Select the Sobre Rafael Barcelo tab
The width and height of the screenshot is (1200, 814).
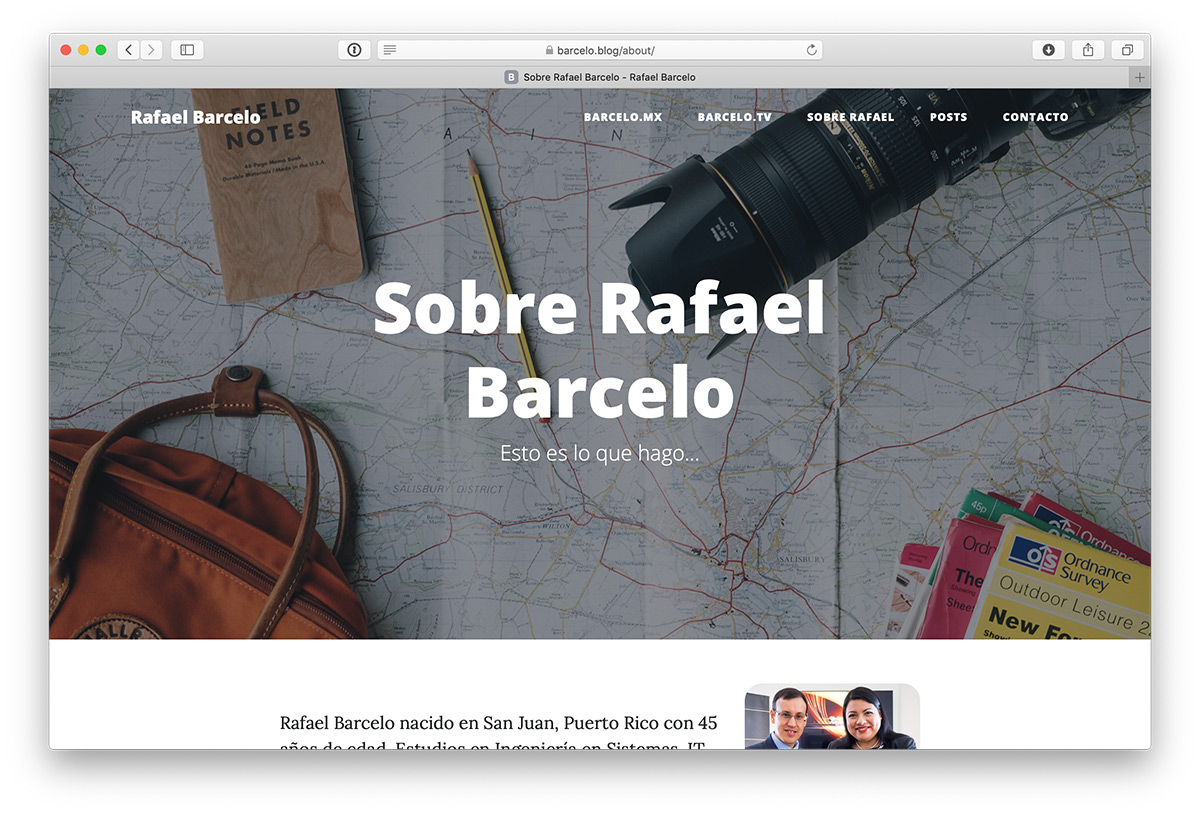[600, 77]
